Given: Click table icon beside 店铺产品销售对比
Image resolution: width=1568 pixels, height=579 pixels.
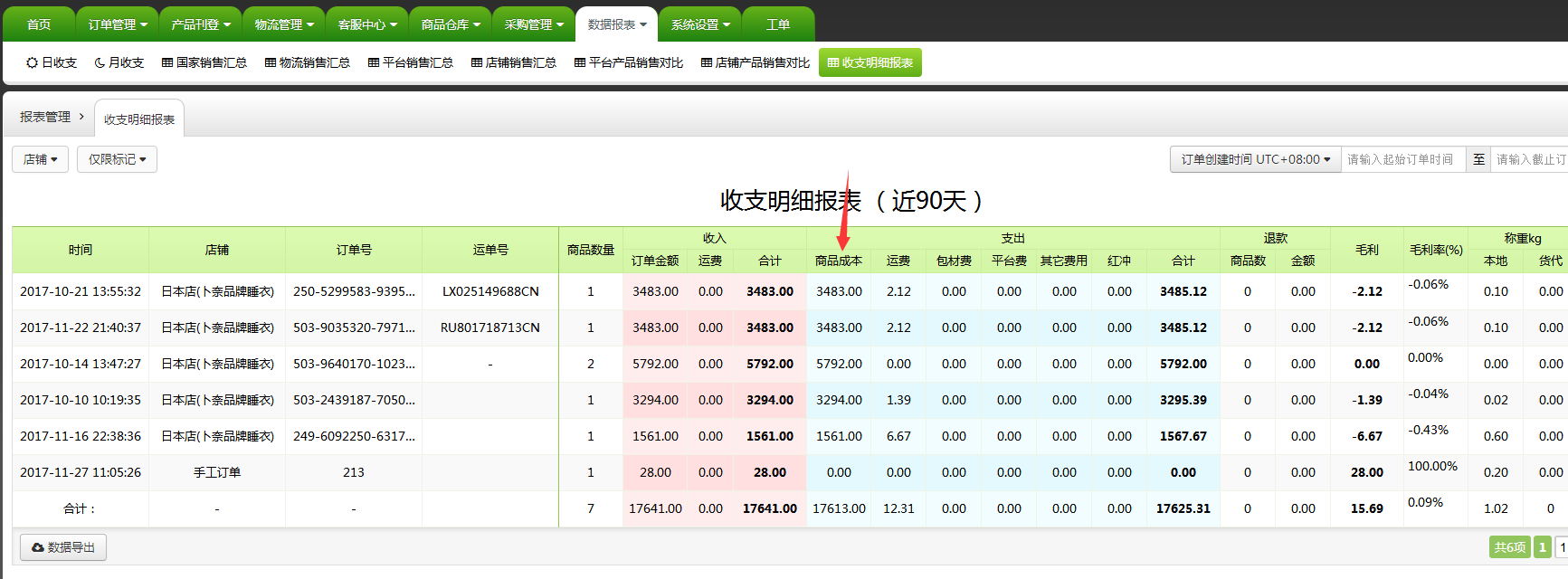Looking at the screenshot, I should tap(707, 62).
